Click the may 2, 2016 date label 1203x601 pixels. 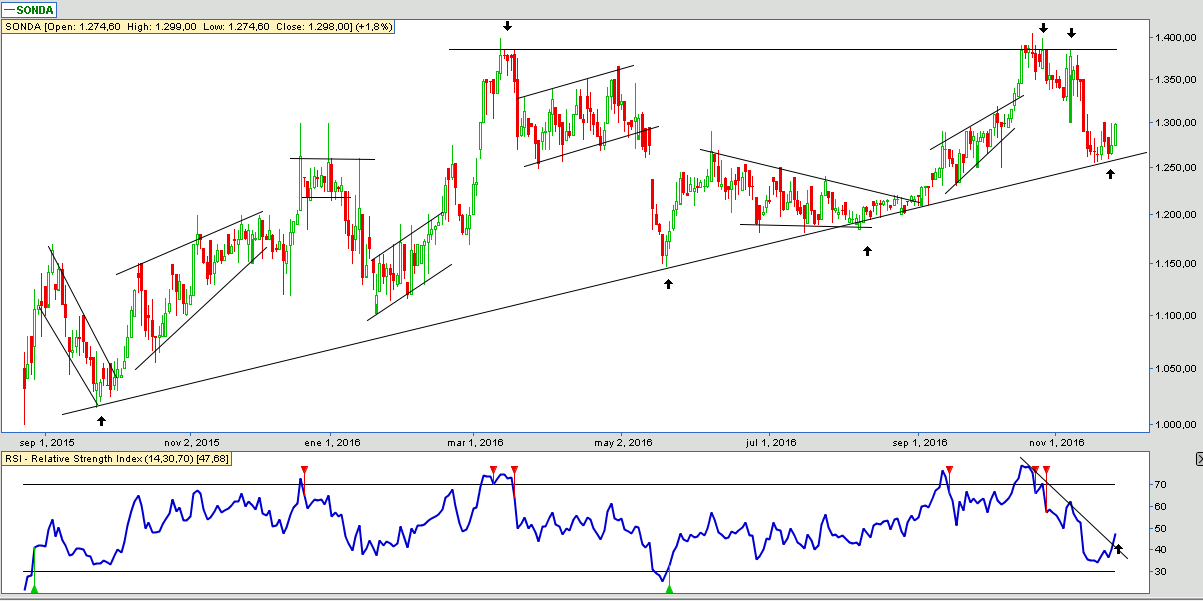pyautogui.click(x=623, y=442)
